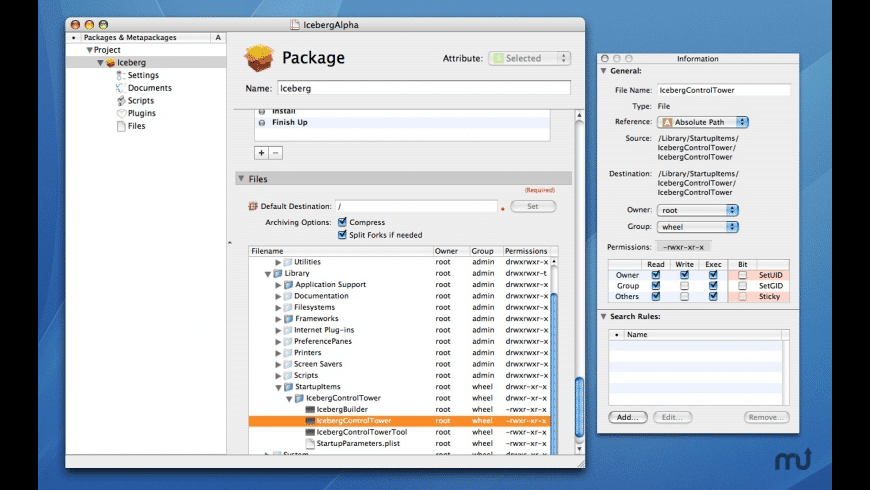This screenshot has height=490, width=870.
Task: Click the package Name text field
Action: point(423,88)
